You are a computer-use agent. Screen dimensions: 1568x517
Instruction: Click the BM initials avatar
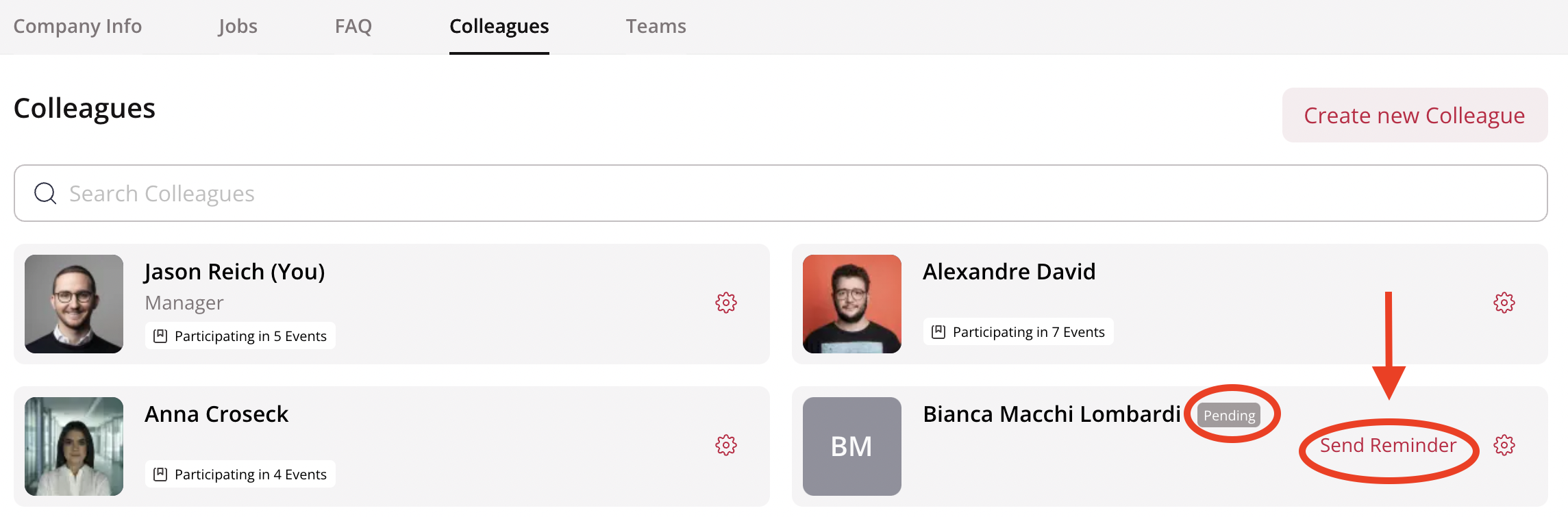pos(851,446)
